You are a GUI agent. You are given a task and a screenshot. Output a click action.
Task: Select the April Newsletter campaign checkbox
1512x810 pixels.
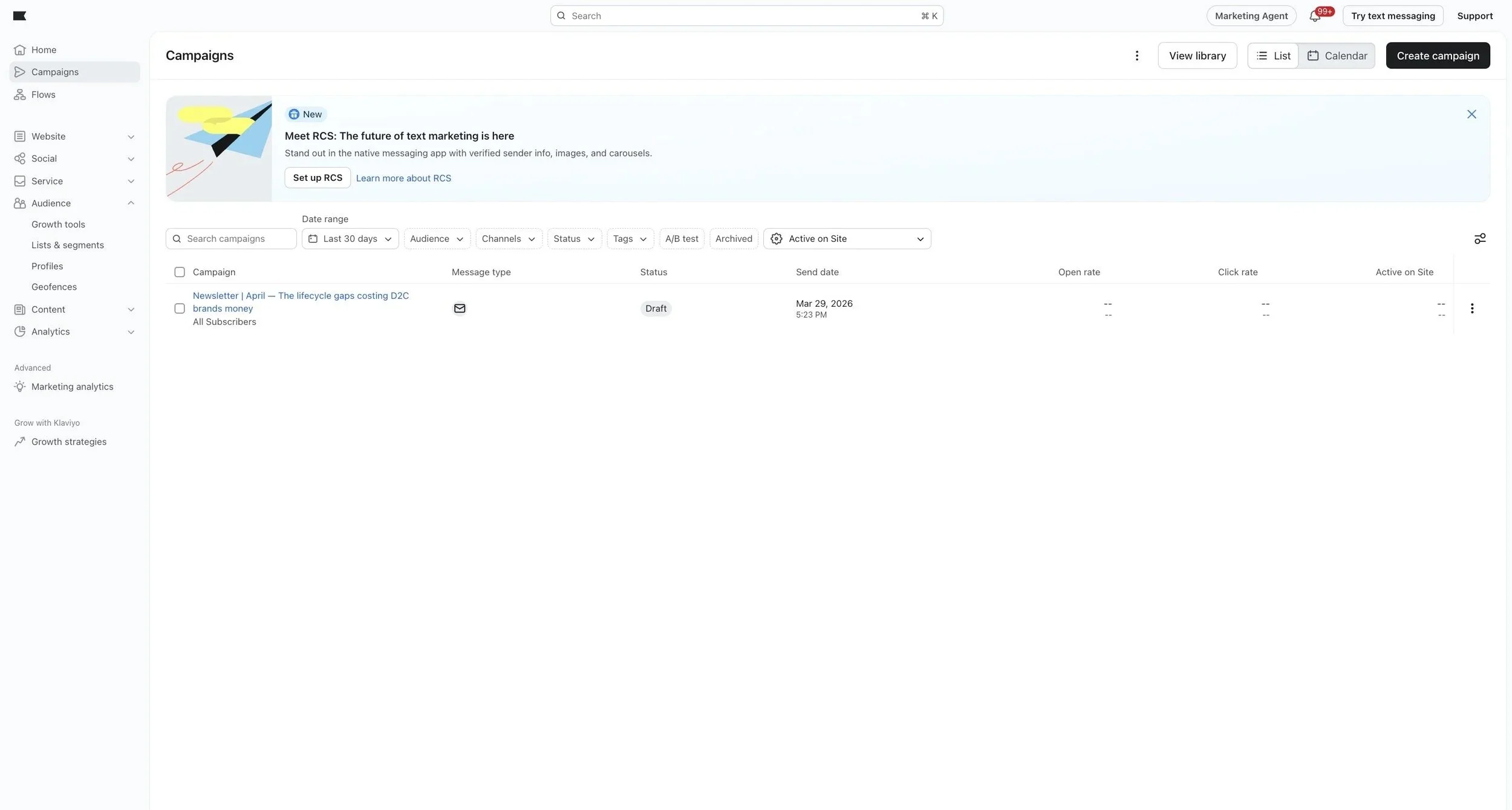pos(180,309)
